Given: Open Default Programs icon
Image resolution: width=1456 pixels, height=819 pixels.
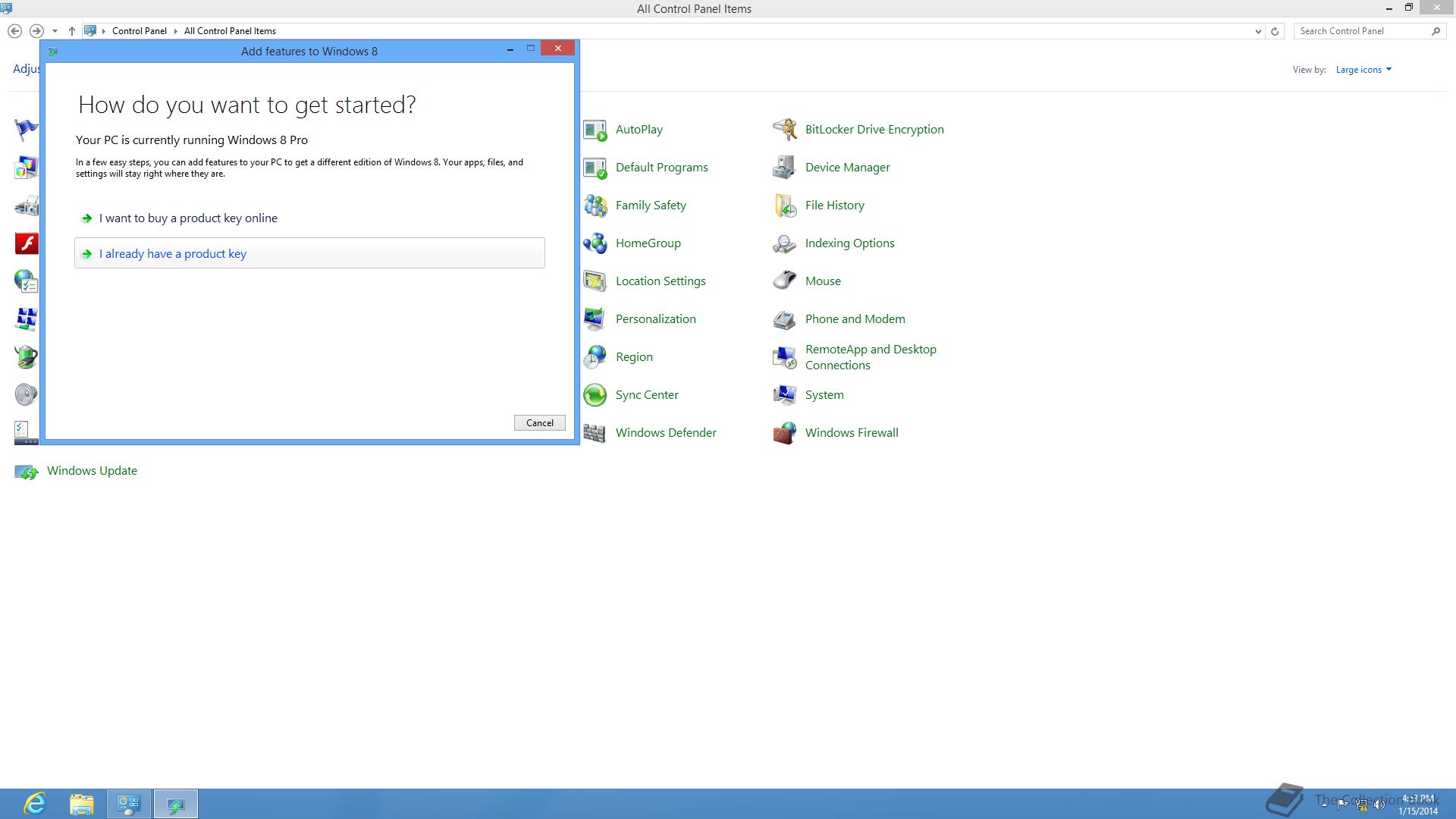Looking at the screenshot, I should [595, 168].
